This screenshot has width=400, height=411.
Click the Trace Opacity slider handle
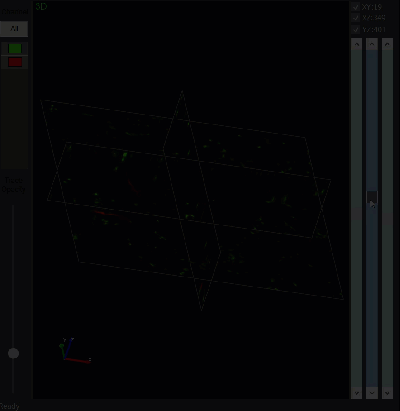[13, 353]
